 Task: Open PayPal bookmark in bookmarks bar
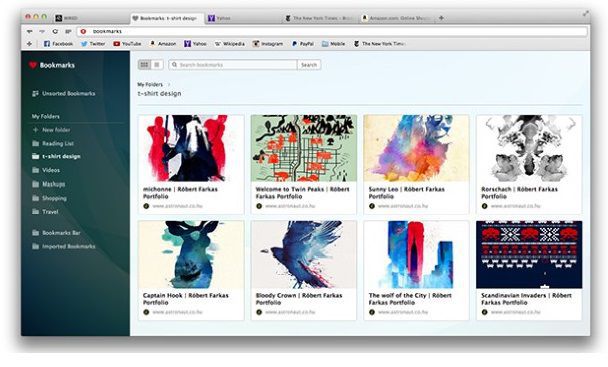tap(302, 44)
